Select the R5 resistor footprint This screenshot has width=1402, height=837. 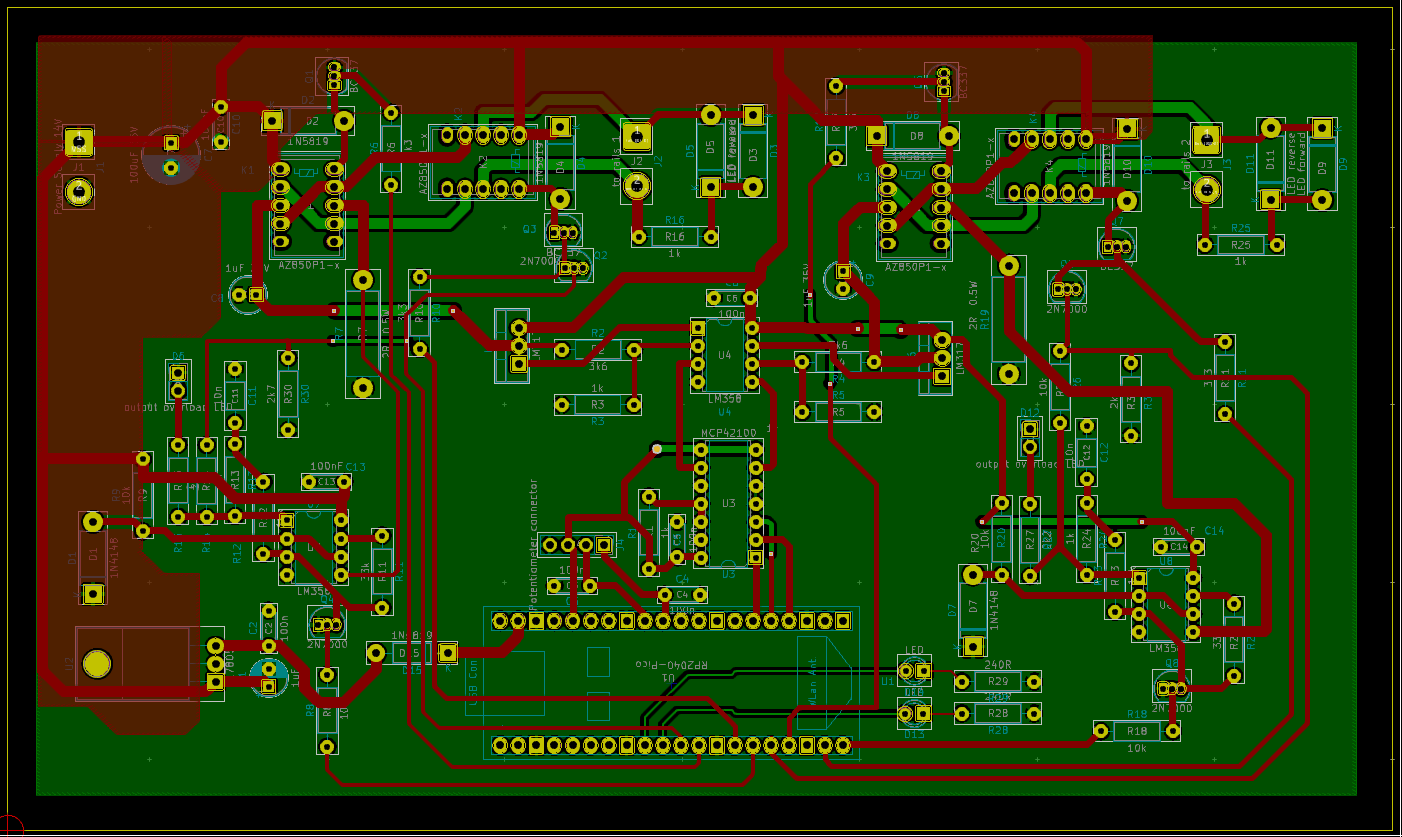[838, 411]
